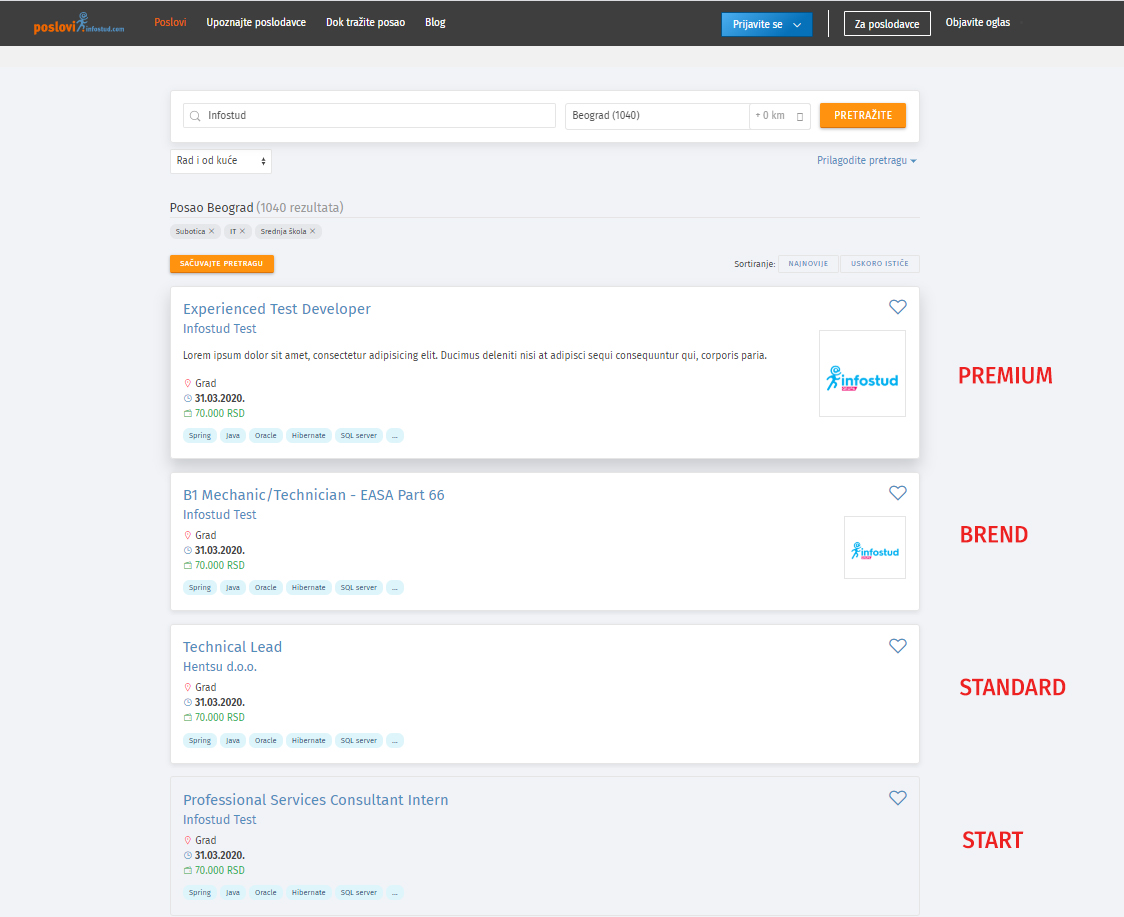Screen dimensions: 1124x917
Task: Click heart icon on Technical Lead card
Action: tap(897, 645)
